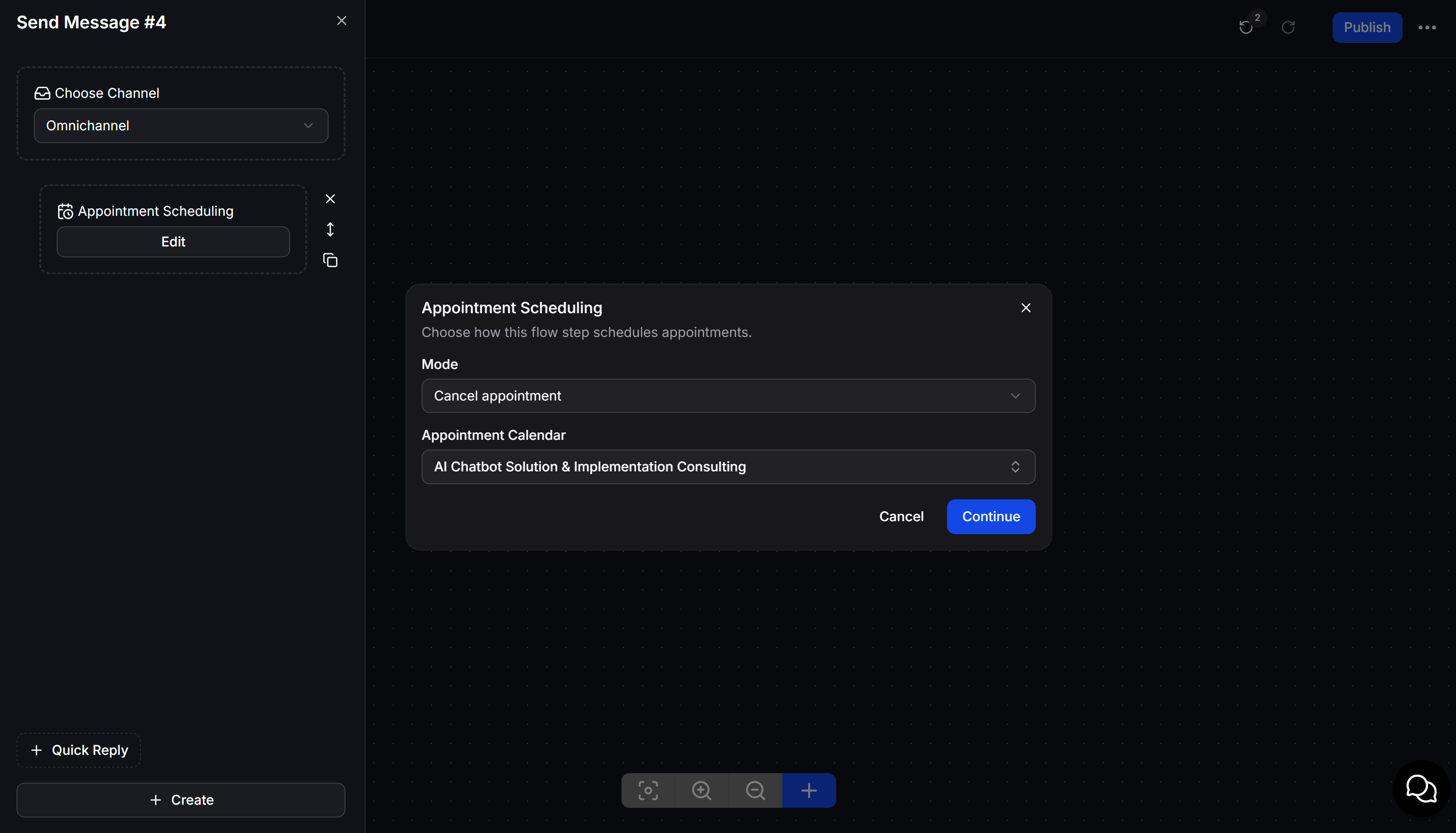Click the reorder arrows on Appointment Scheduling block
Screen dimensions: 1456x833
click(x=330, y=230)
